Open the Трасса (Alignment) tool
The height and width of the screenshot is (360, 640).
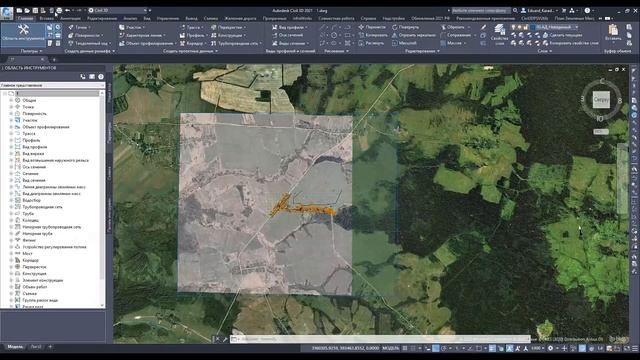click(x=191, y=27)
